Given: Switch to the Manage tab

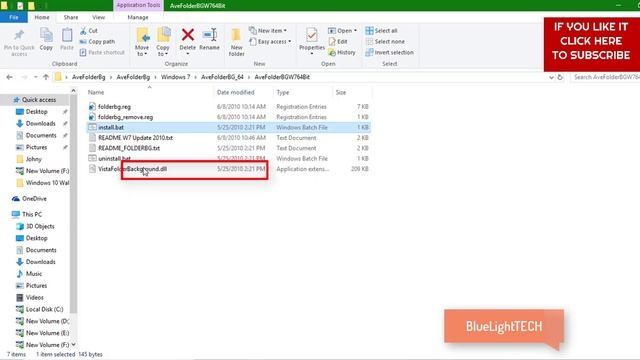Looking at the screenshot, I should (x=138, y=18).
